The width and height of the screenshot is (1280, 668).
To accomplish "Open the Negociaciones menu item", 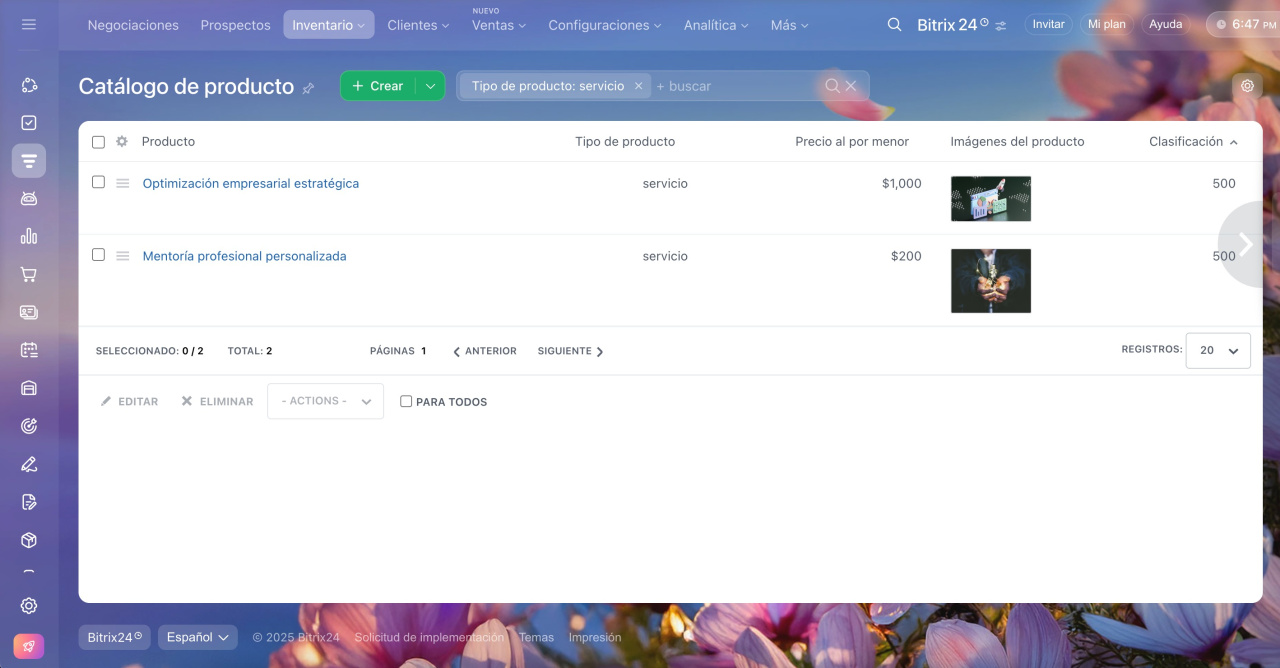I will [x=133, y=25].
